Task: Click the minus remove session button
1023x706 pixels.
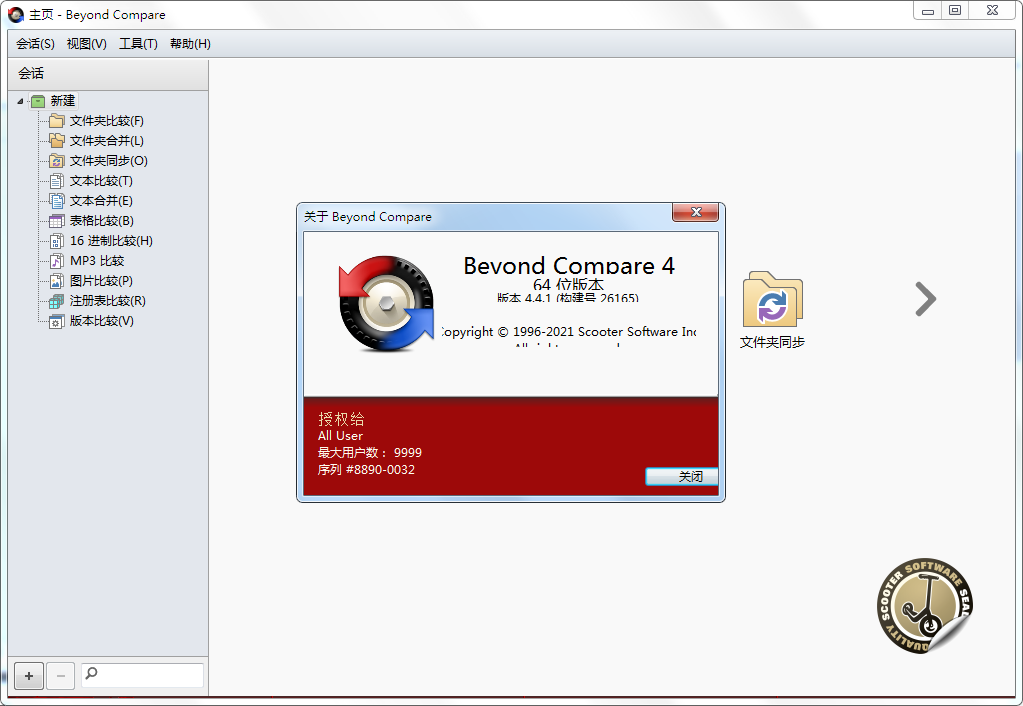Action: [61, 676]
